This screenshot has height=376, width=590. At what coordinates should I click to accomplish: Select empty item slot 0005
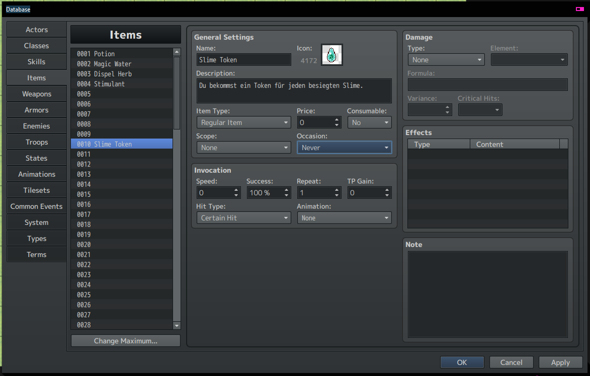click(x=122, y=94)
